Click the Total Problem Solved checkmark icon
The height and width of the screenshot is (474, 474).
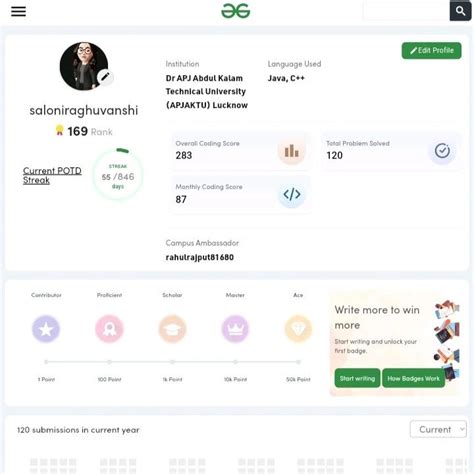click(442, 151)
